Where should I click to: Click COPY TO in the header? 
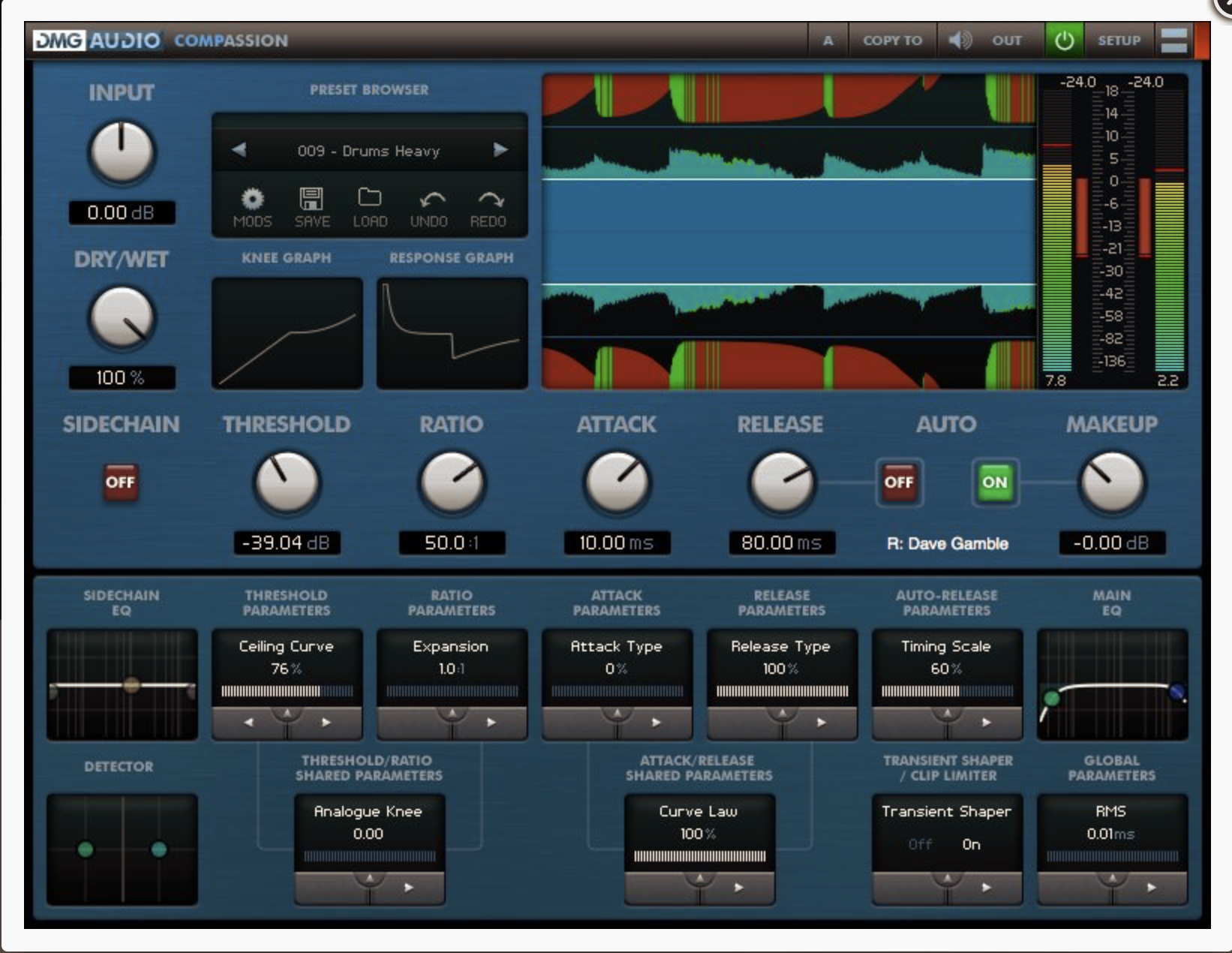(892, 41)
